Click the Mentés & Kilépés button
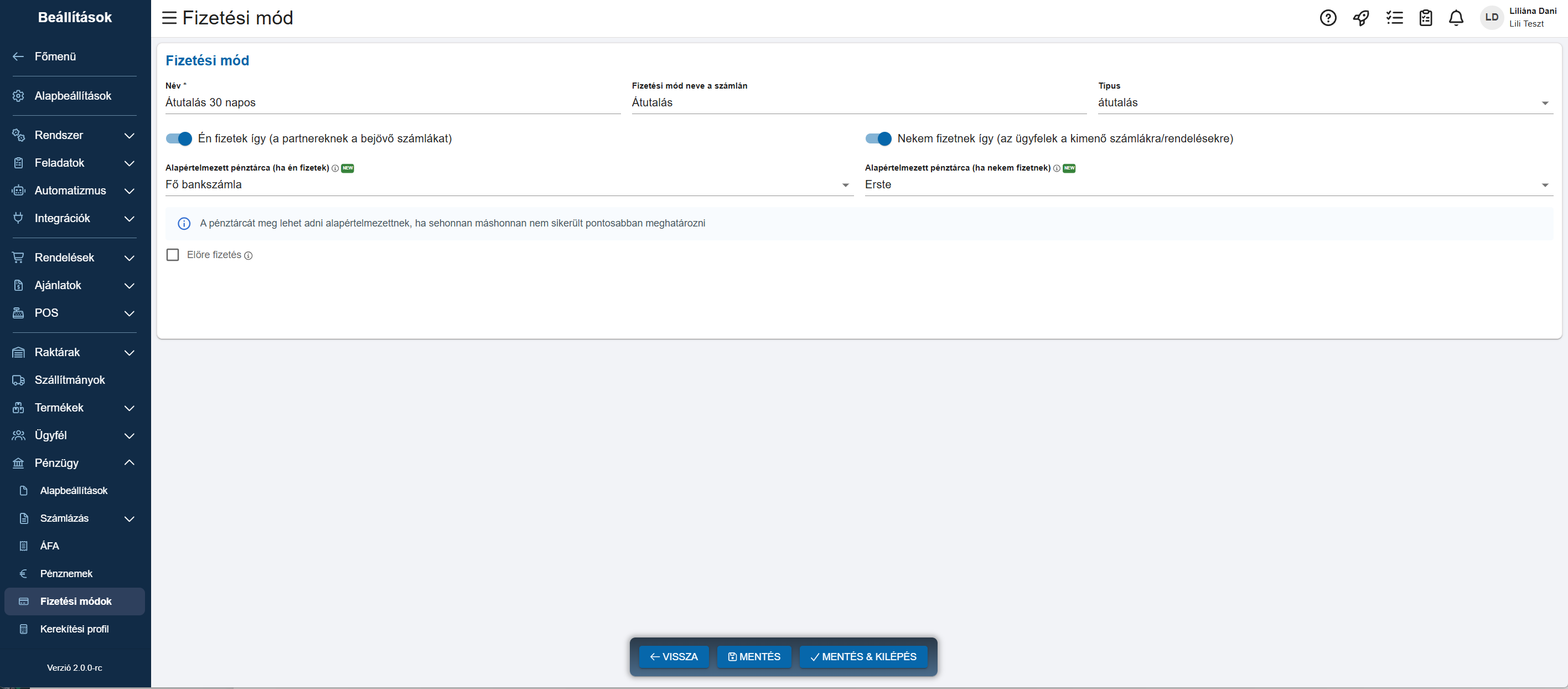 pyautogui.click(x=863, y=656)
